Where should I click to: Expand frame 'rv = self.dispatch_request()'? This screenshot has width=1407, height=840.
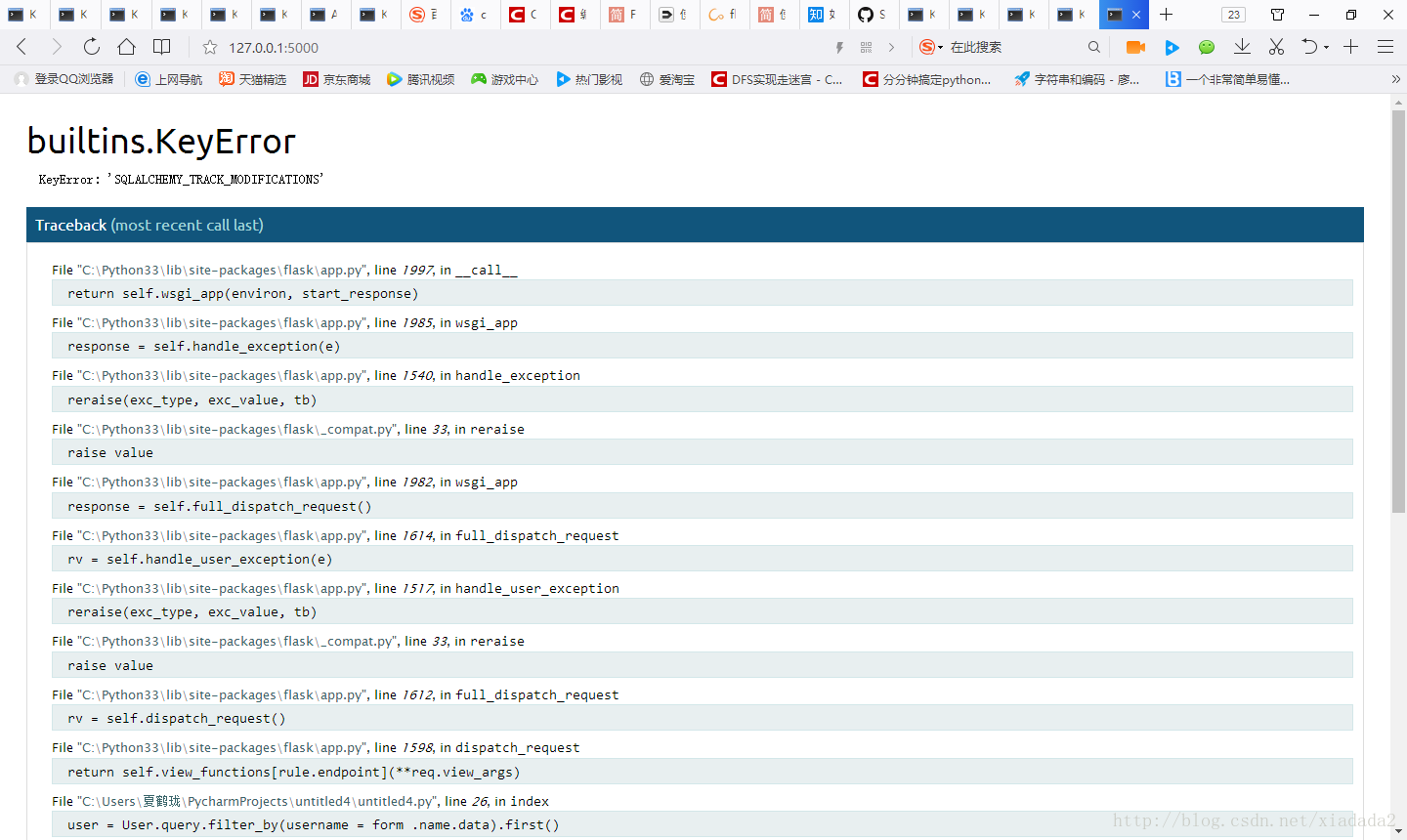coord(702,718)
